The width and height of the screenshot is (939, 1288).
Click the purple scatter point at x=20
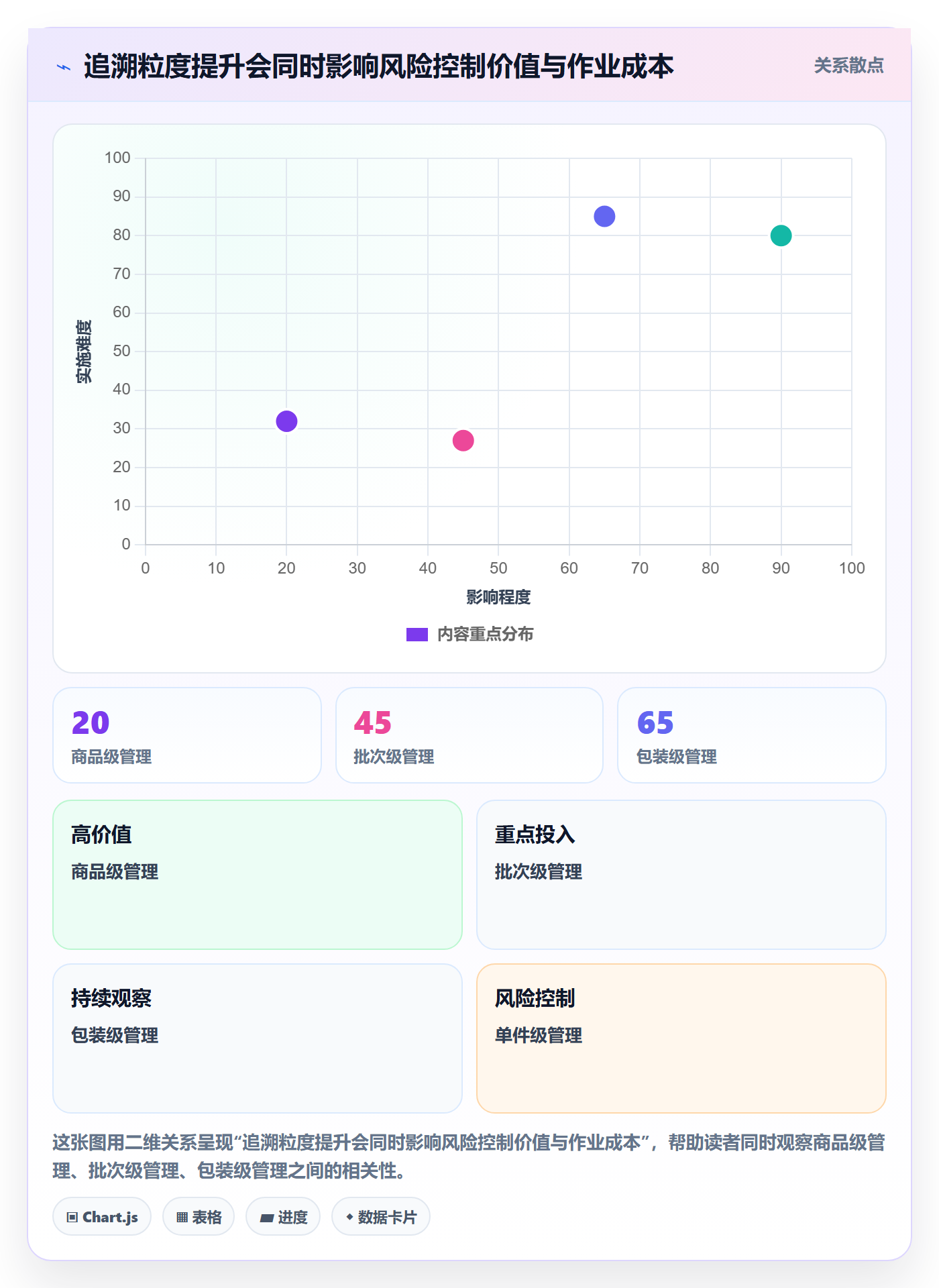coord(286,421)
